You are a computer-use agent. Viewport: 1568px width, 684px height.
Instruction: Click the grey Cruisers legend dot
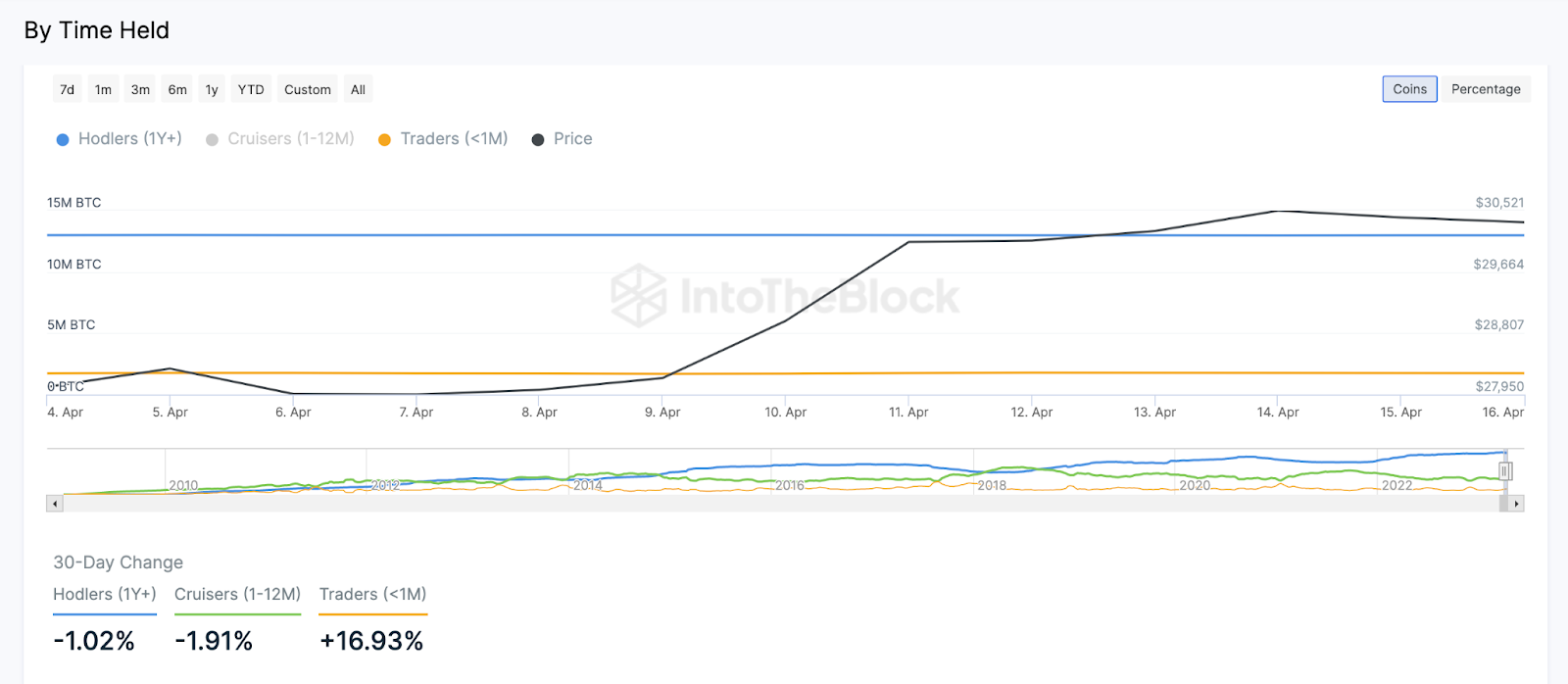(x=212, y=140)
